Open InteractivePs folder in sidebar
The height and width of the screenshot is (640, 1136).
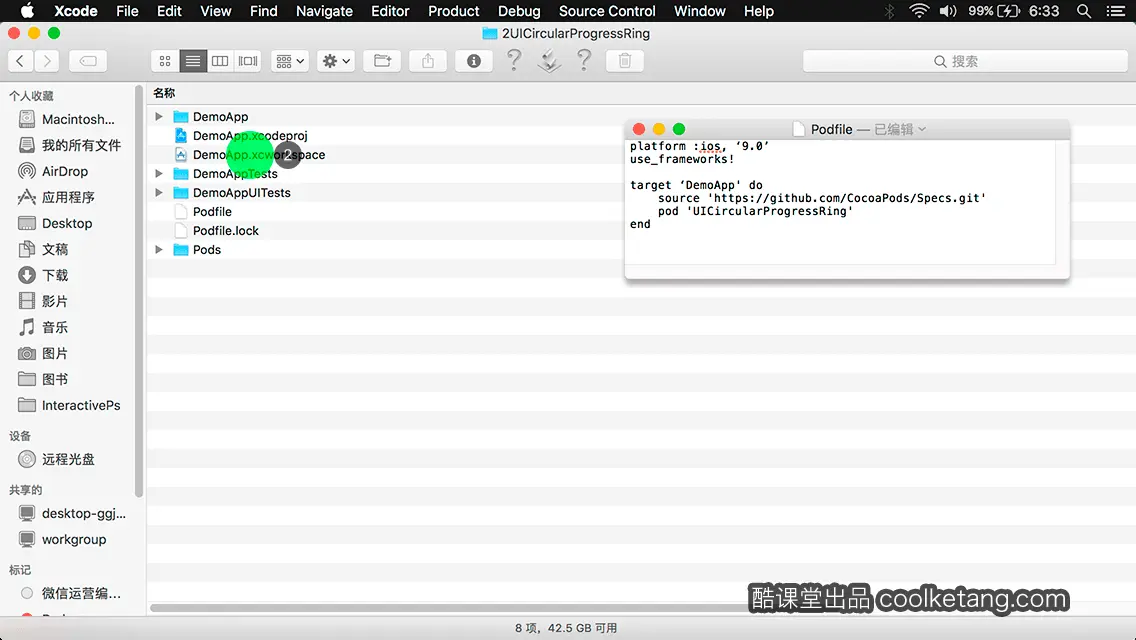coord(70,405)
